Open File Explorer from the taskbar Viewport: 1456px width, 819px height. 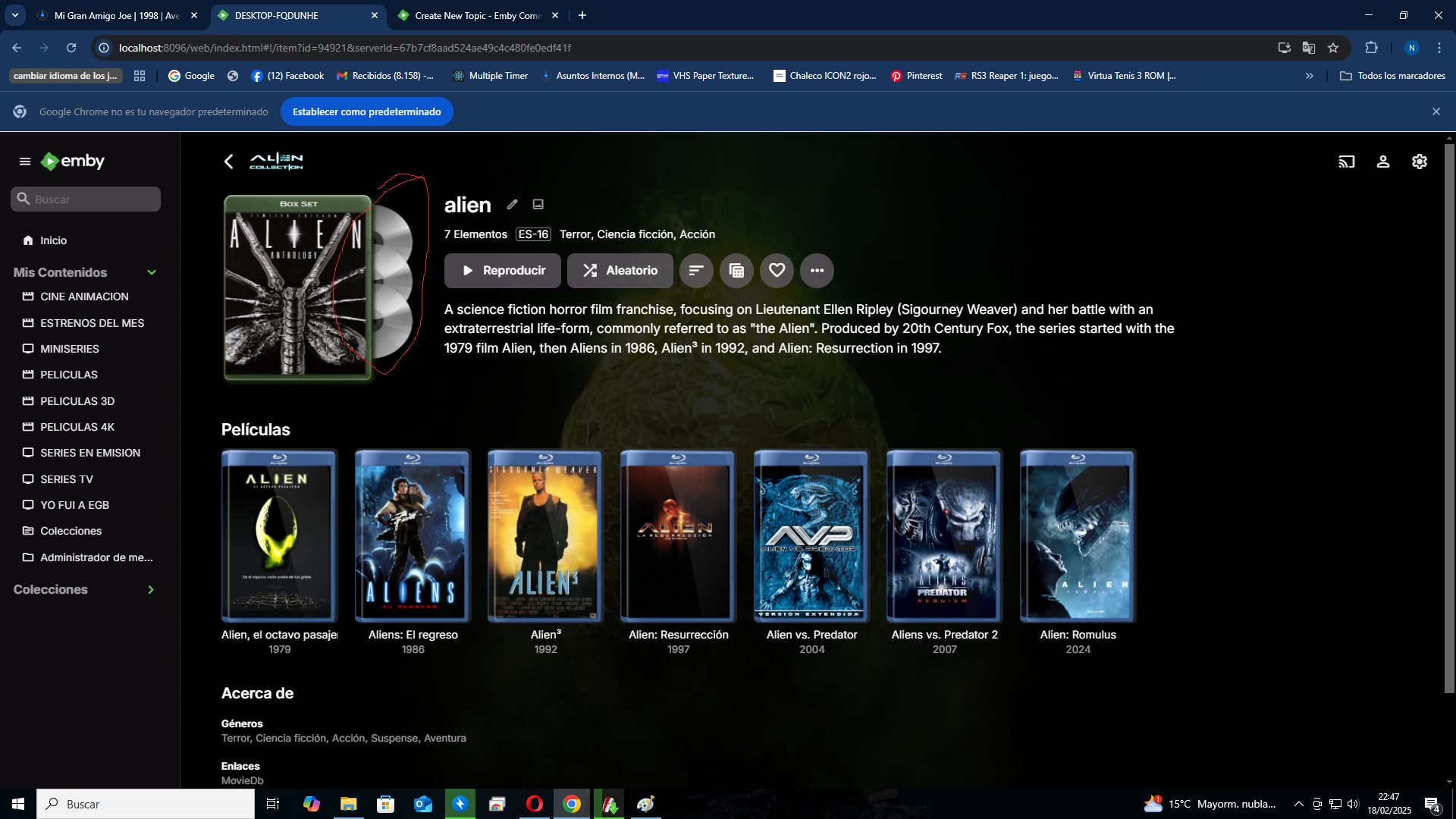(x=348, y=804)
